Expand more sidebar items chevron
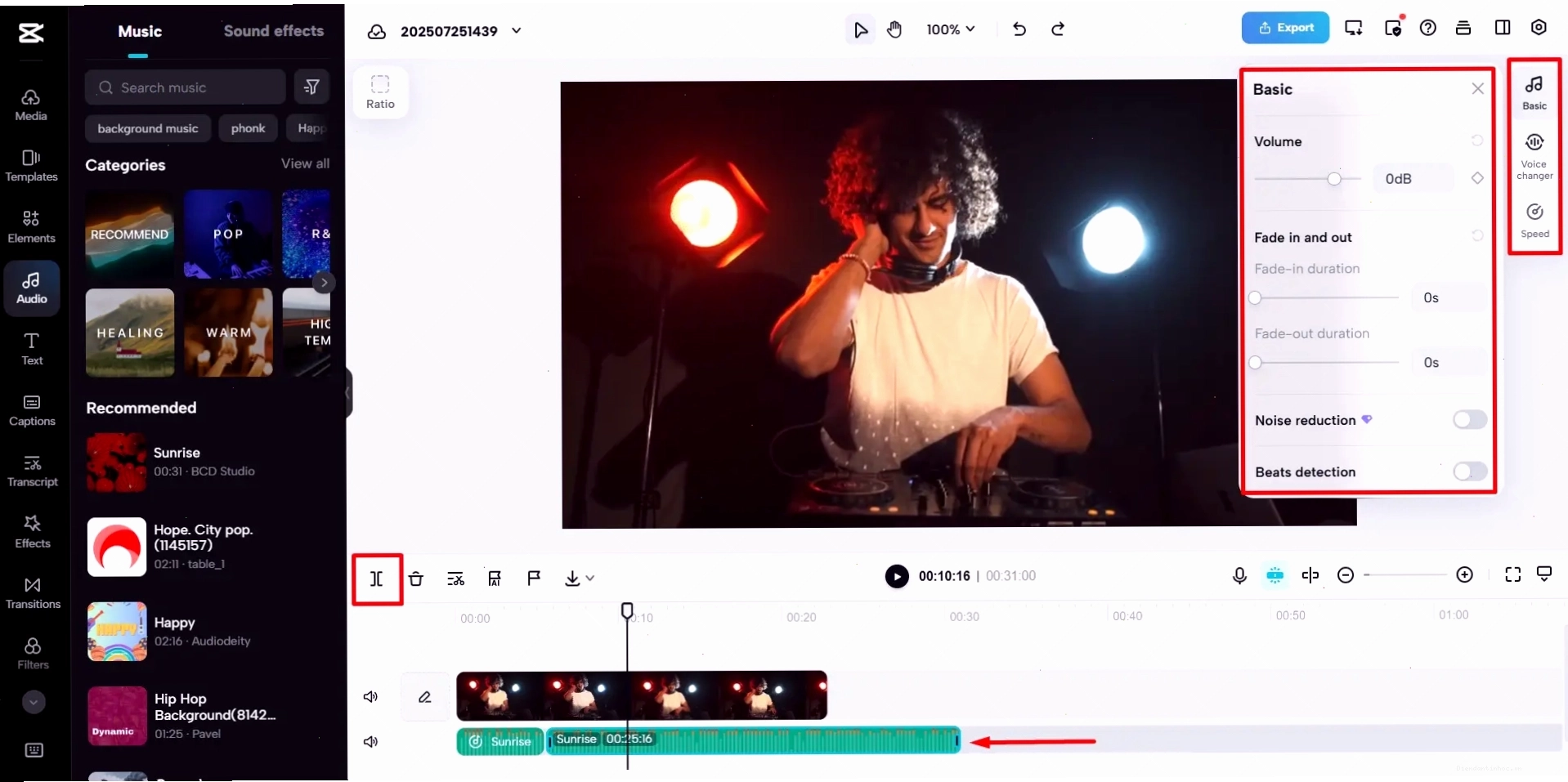Viewport: 1568px width, 782px height. 34,701
